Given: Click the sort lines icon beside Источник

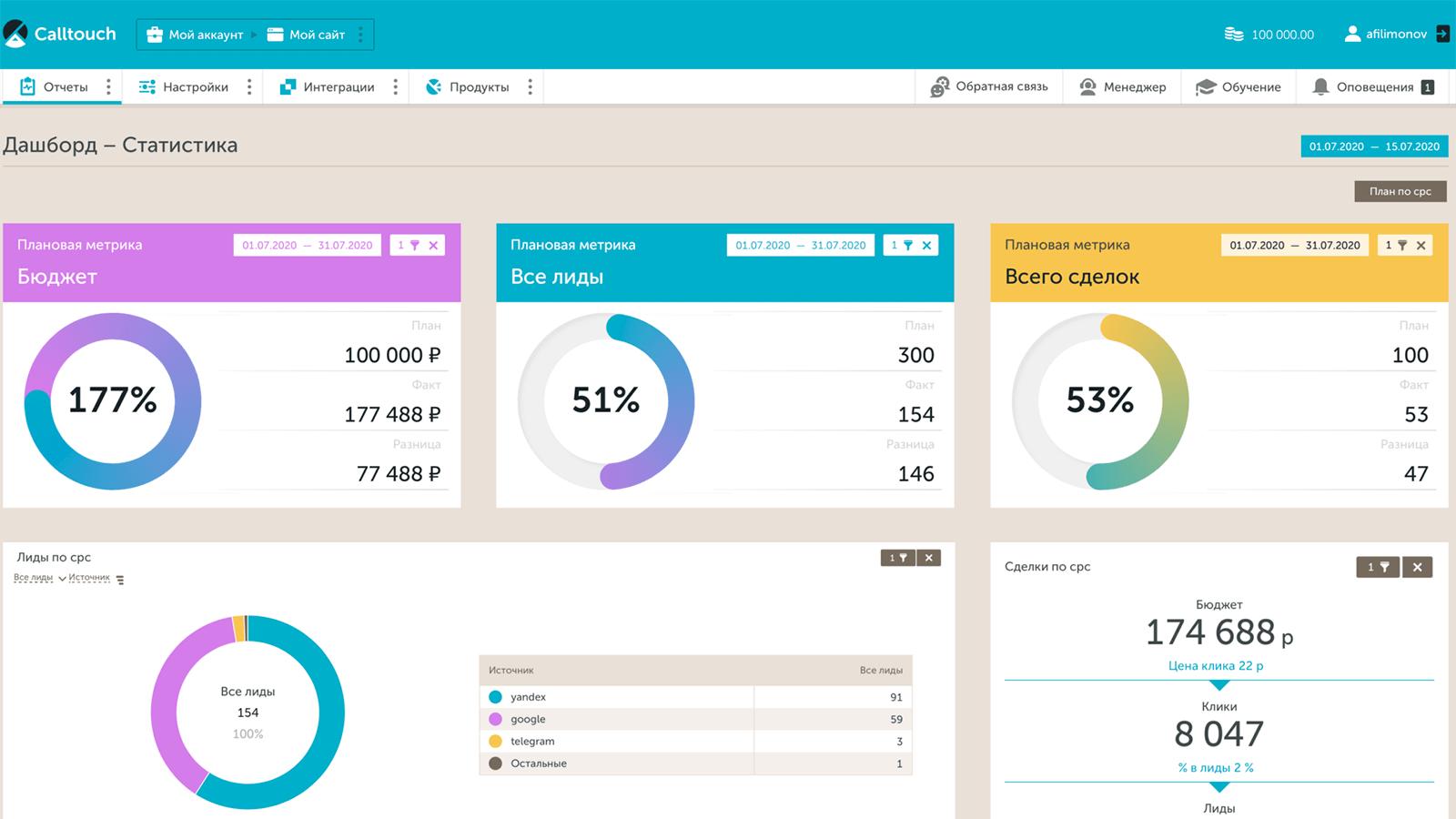Looking at the screenshot, I should pyautogui.click(x=120, y=580).
